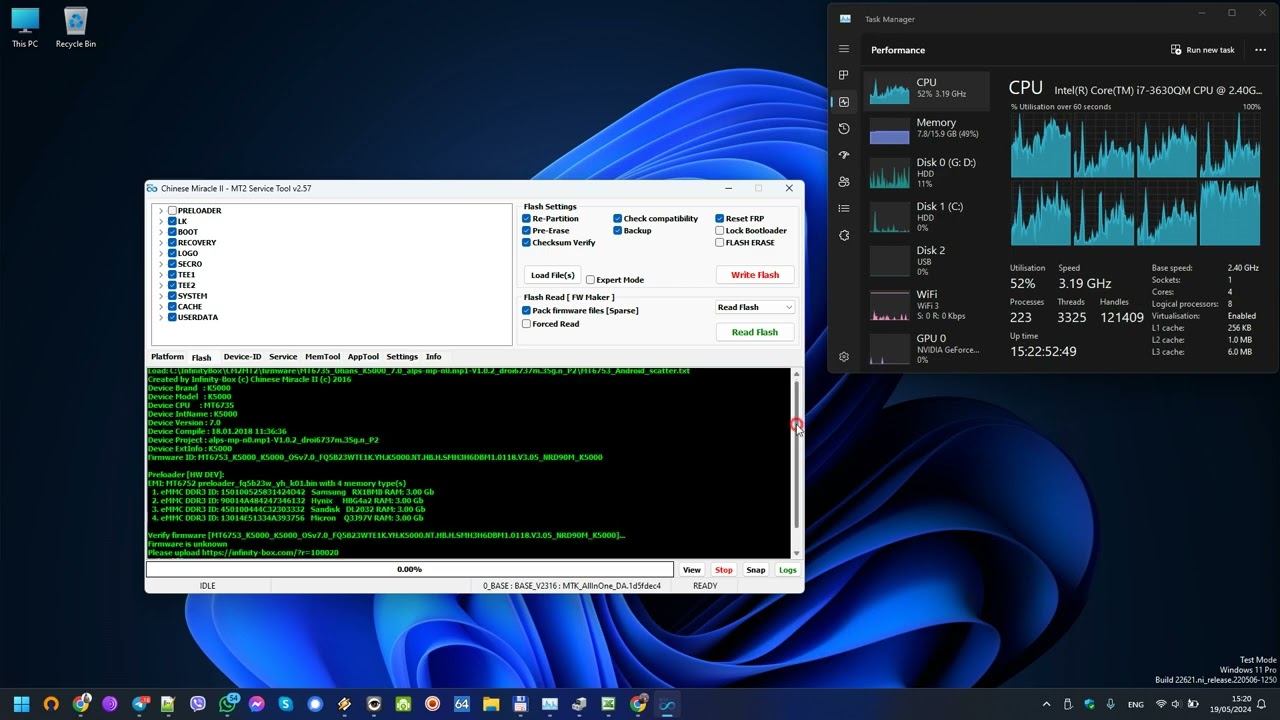Toggle Check compatibility checkbox
The width and height of the screenshot is (1280, 720).
pos(617,218)
